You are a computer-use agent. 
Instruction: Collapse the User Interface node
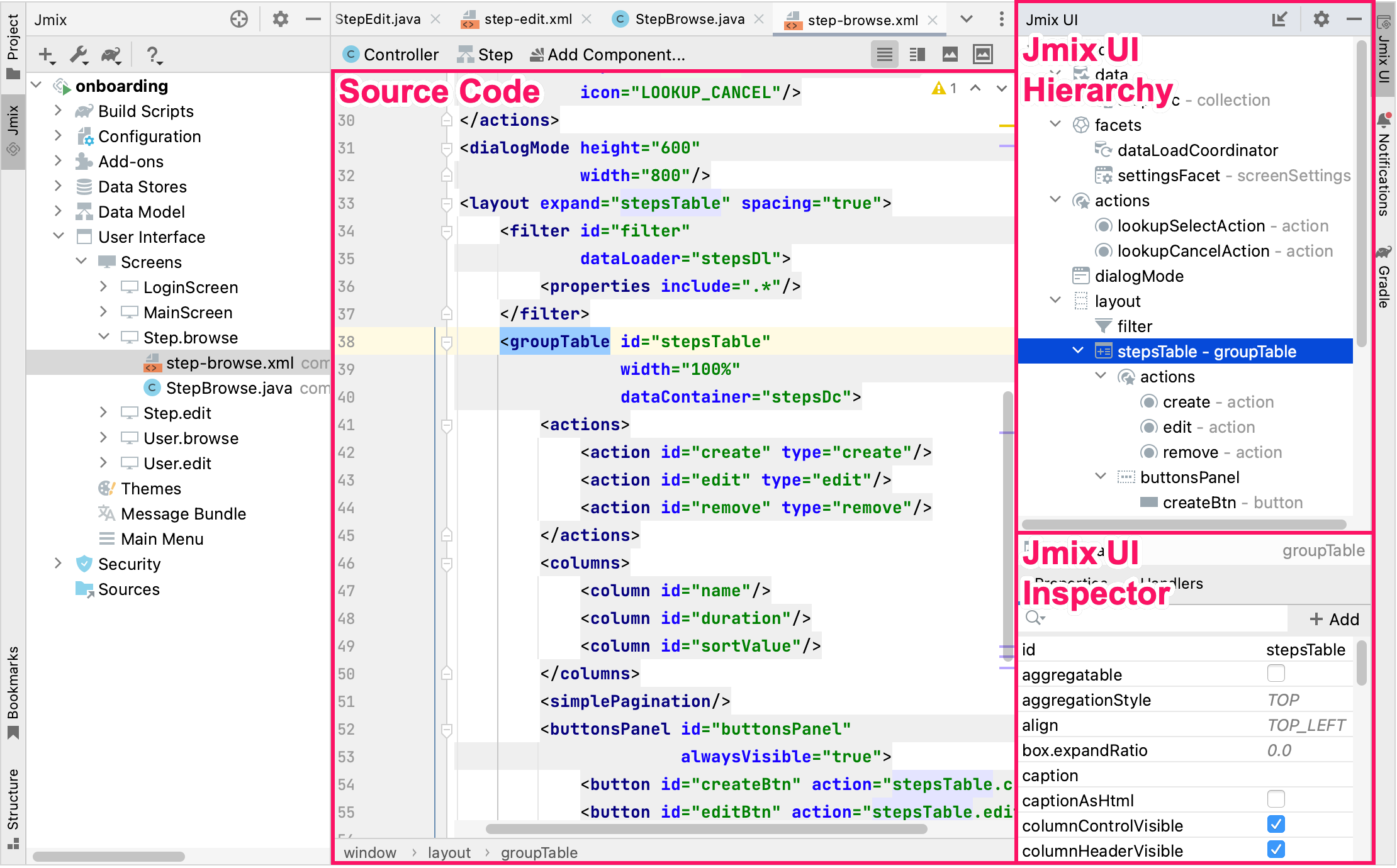click(x=58, y=236)
